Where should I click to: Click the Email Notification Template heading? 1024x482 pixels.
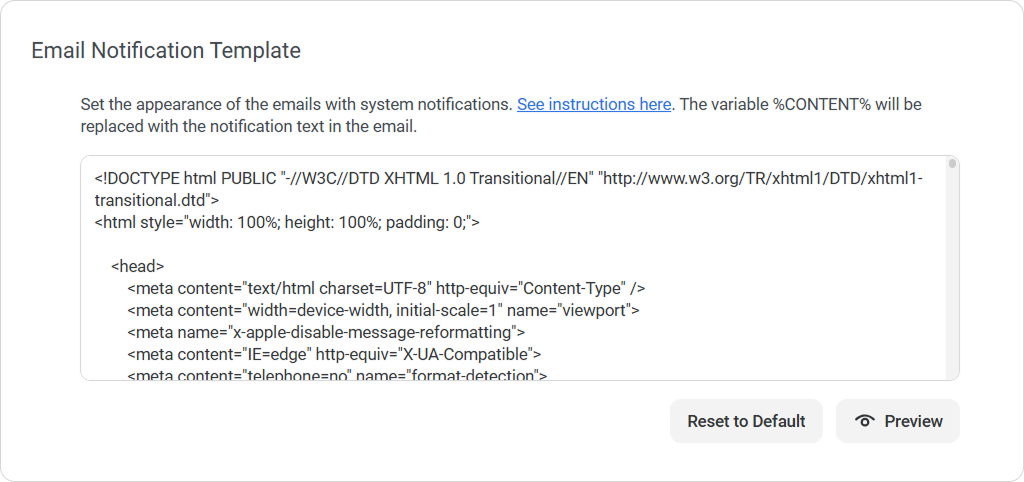point(166,50)
